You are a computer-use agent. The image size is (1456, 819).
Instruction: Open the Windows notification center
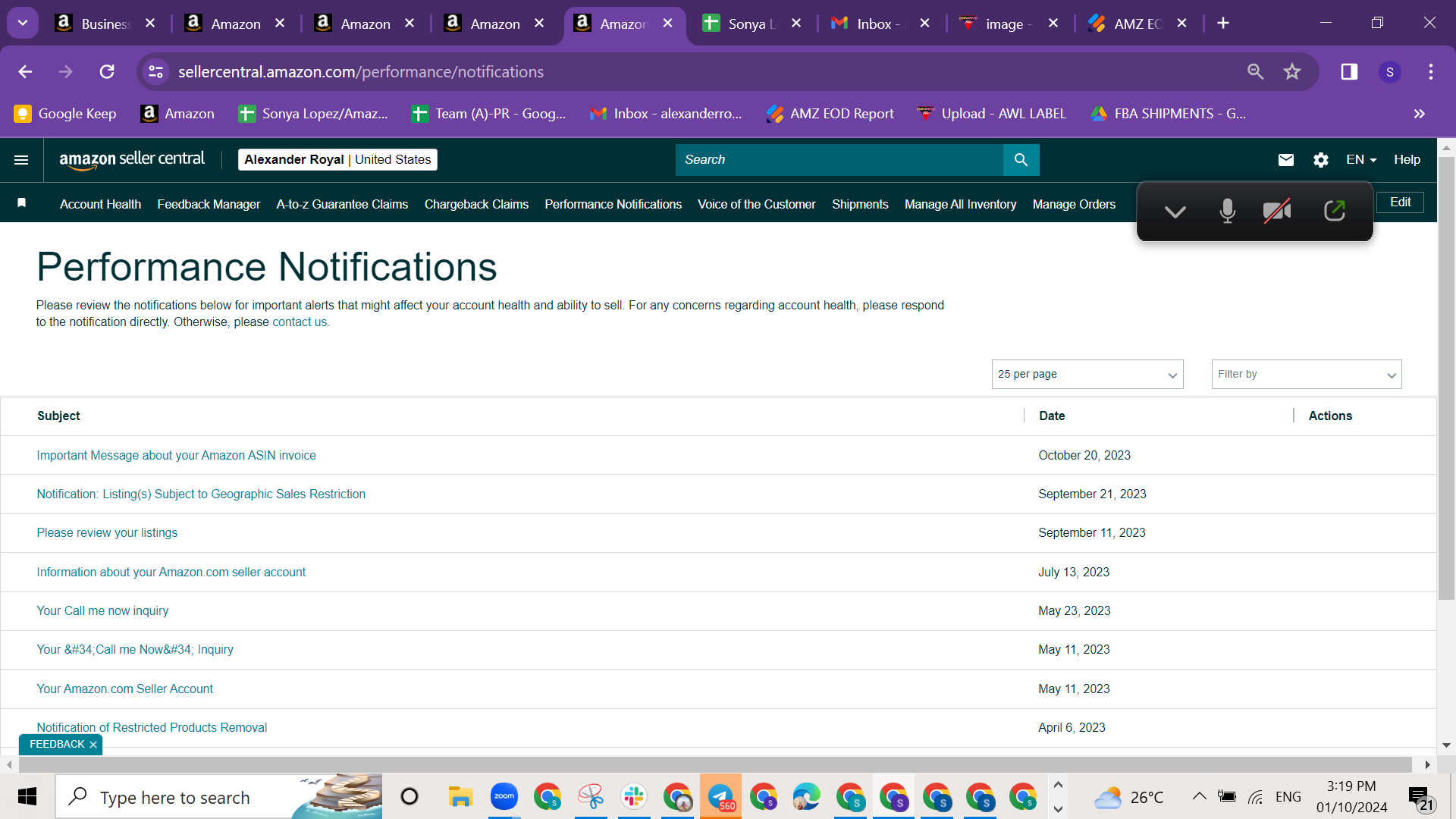pyautogui.click(x=1420, y=798)
